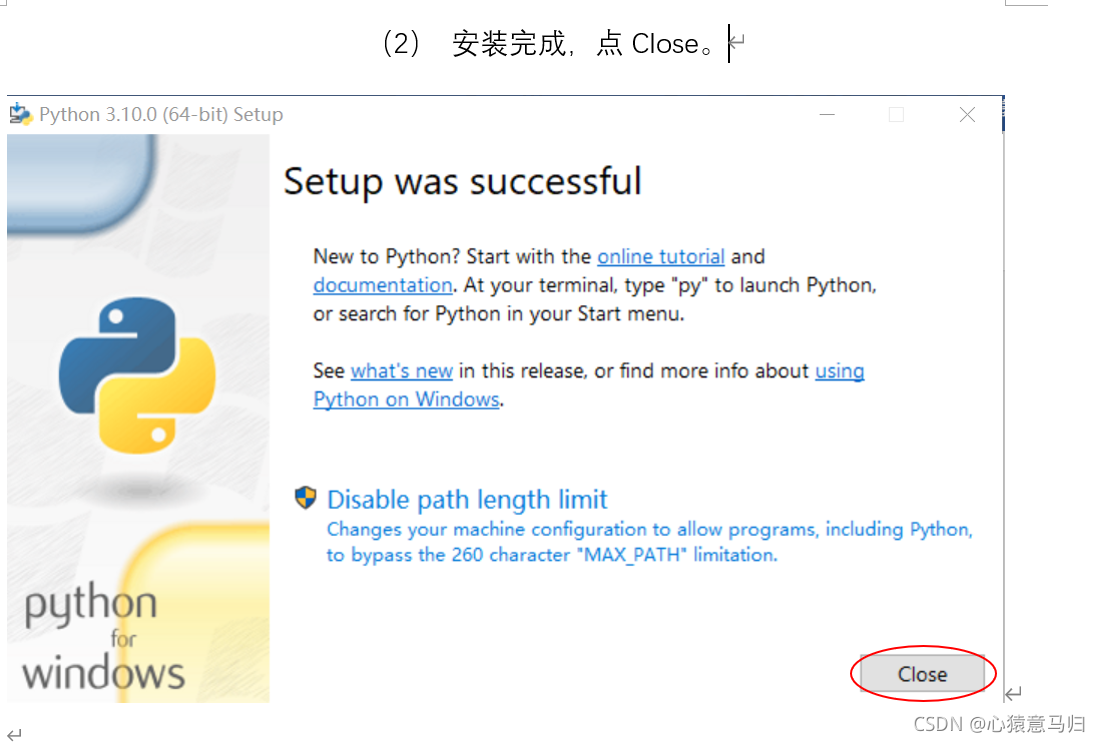Click the maximize button in Setup title bar
Screen dimensions: 1100x742
click(896, 114)
